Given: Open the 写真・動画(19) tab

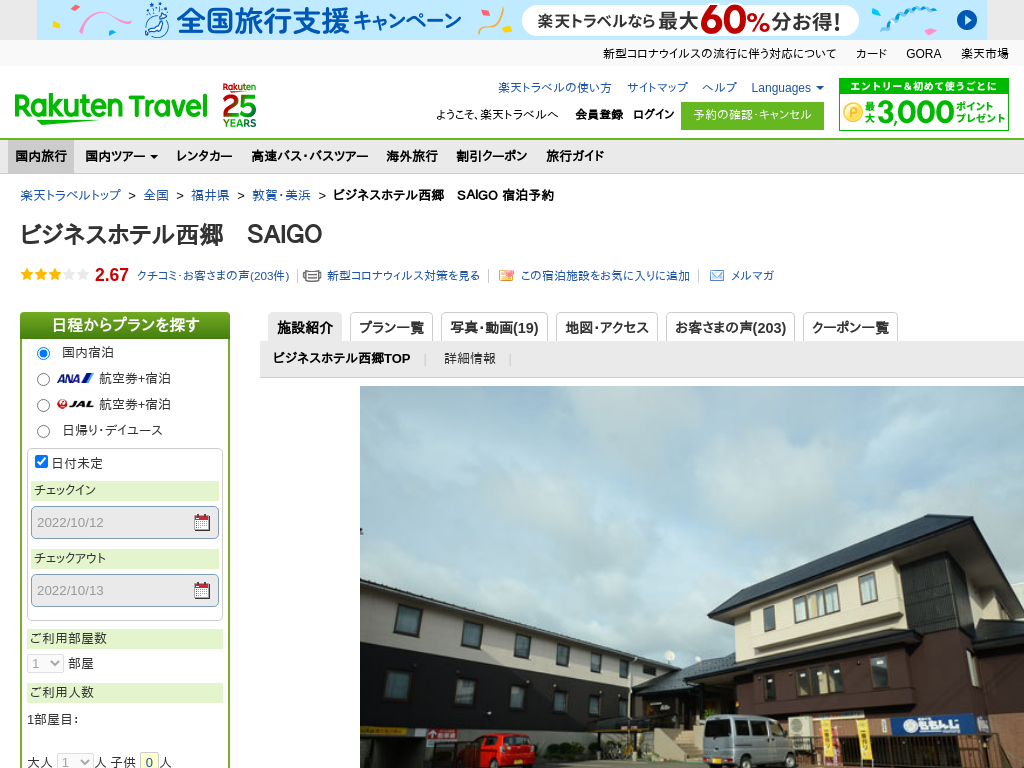Looking at the screenshot, I should tap(494, 327).
